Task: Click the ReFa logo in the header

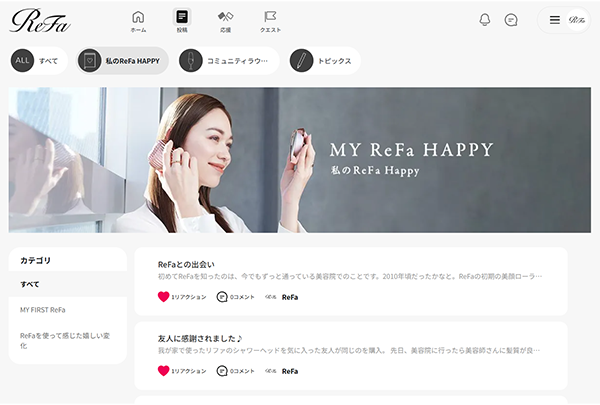Action: [40, 21]
